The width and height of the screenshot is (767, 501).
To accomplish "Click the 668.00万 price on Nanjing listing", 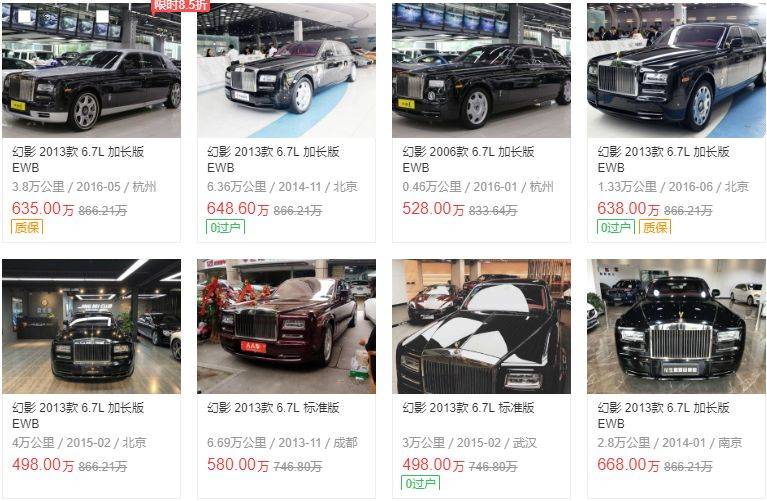I will click(x=628, y=465).
